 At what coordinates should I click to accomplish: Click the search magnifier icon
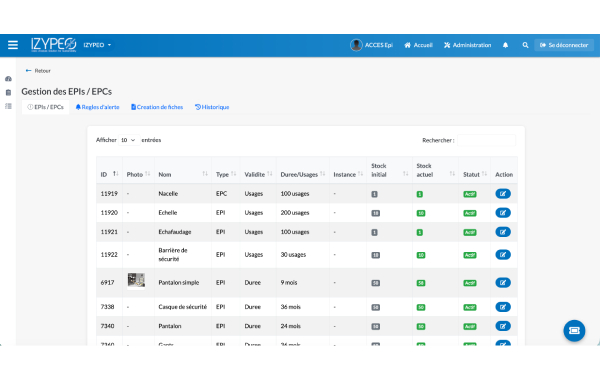525,45
